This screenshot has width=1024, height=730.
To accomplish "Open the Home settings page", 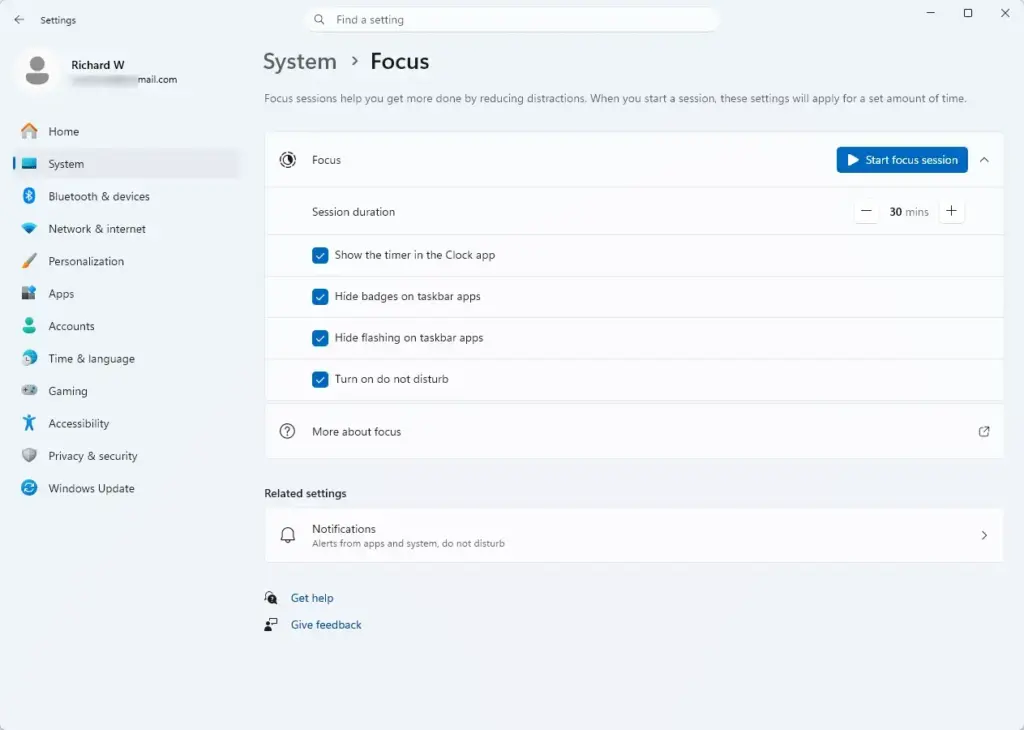I will tap(125, 131).
